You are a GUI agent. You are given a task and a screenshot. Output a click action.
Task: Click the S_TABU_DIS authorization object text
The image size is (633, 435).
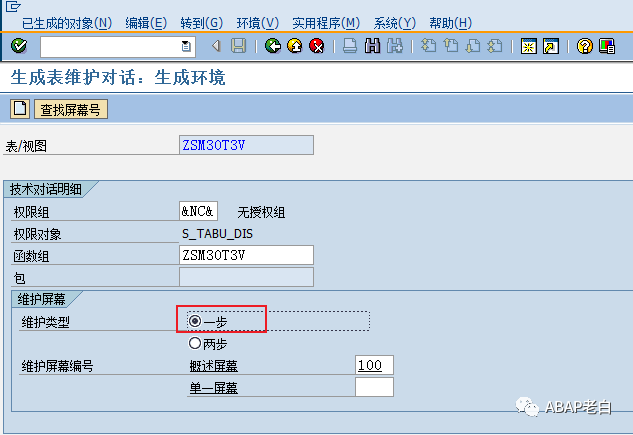pyautogui.click(x=217, y=234)
